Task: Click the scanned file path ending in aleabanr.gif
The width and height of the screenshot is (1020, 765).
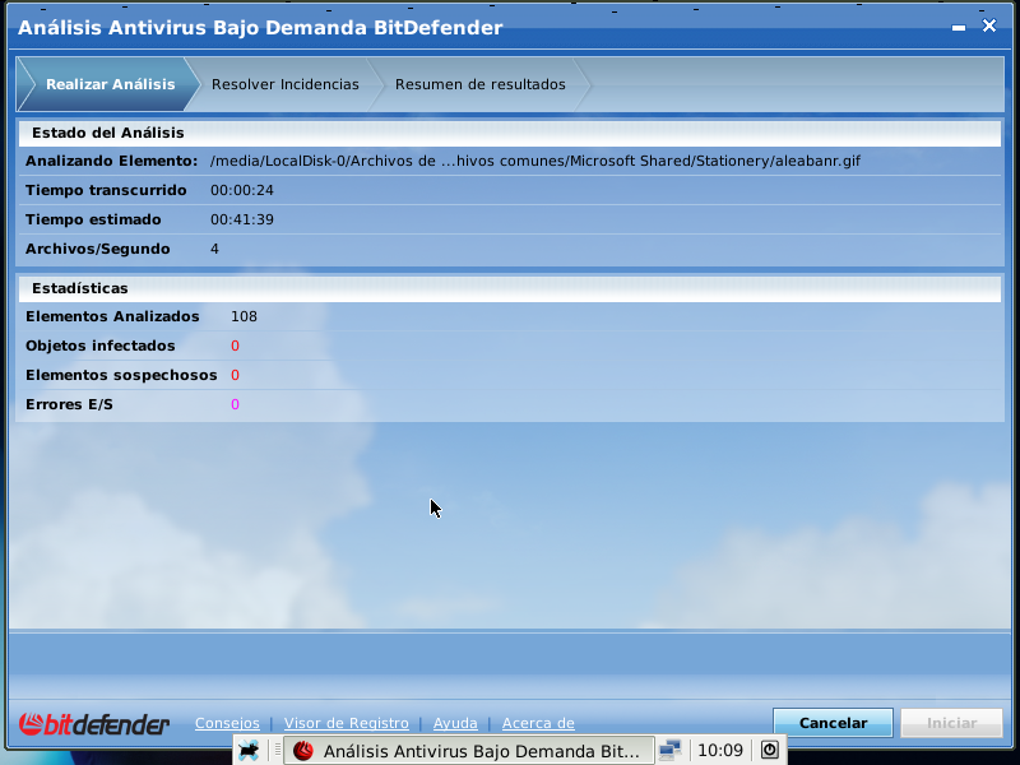Action: [x=535, y=161]
